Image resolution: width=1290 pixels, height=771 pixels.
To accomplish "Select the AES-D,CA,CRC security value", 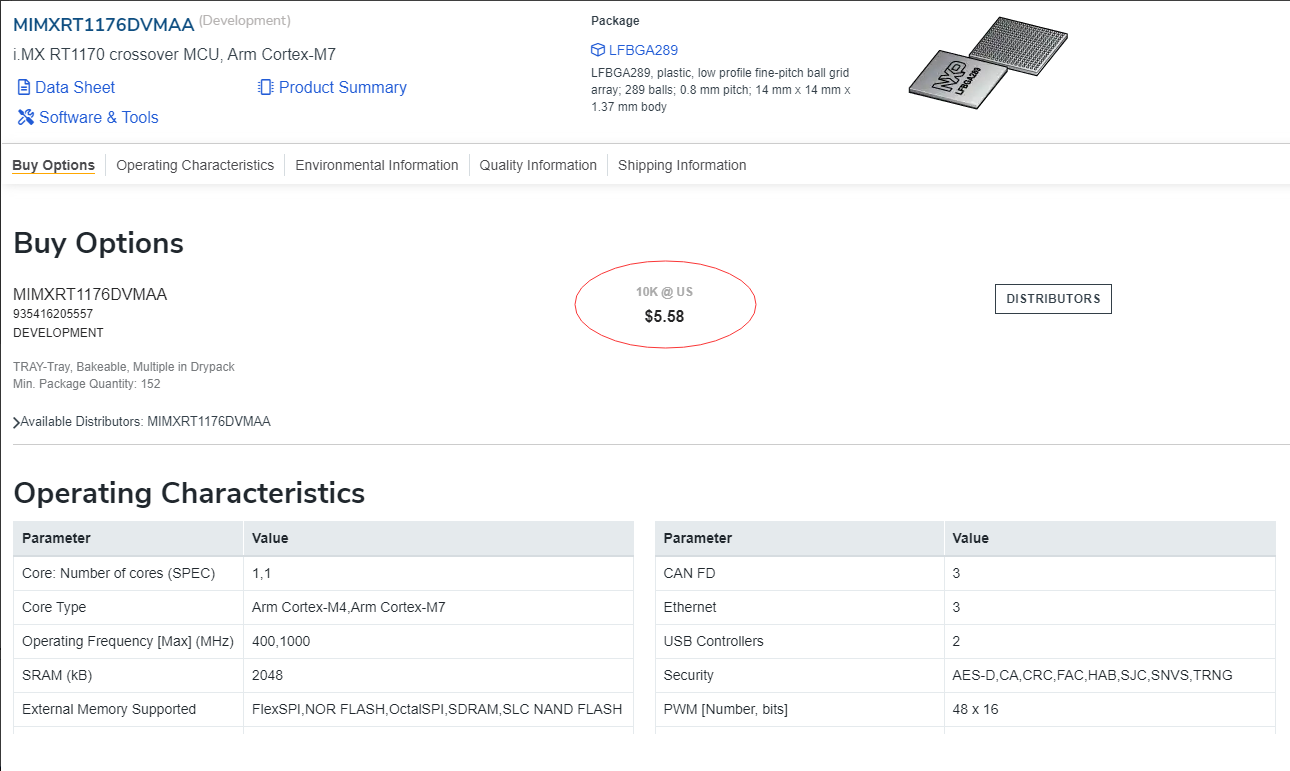I will coord(1092,675).
